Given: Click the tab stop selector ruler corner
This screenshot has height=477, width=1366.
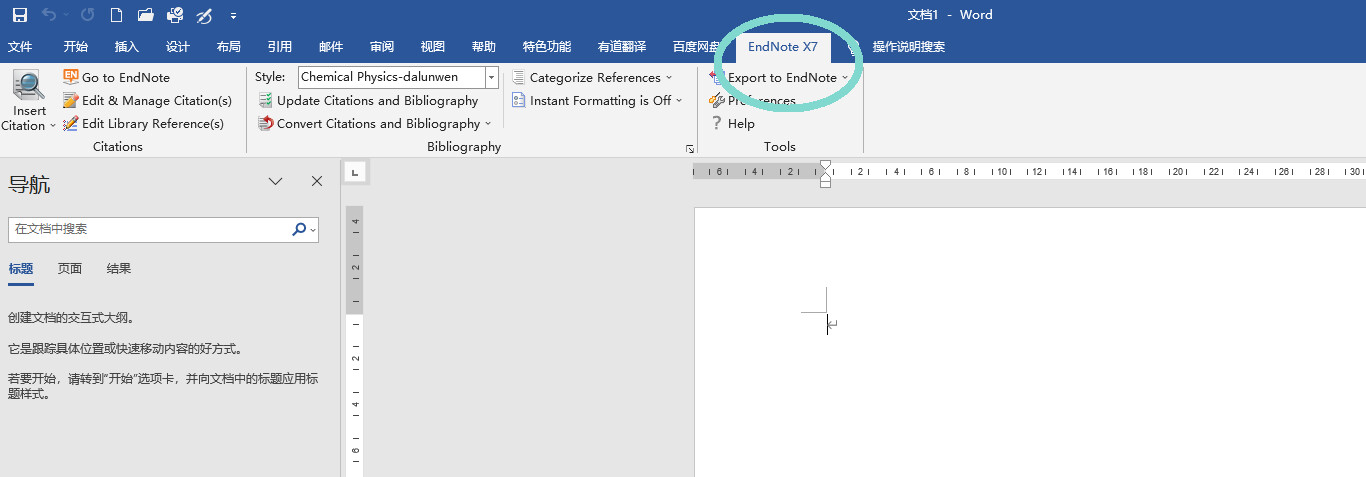Looking at the screenshot, I should point(353,173).
